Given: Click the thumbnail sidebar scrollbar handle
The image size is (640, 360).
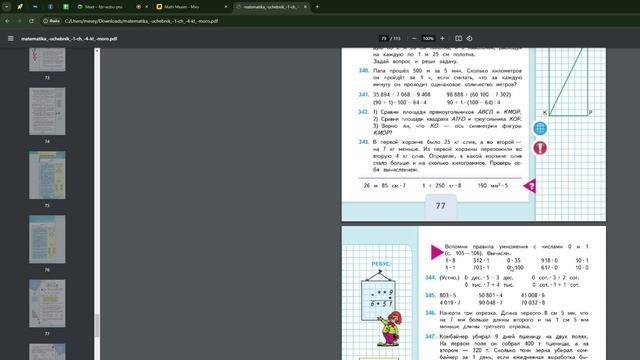Looking at the screenshot, I should point(97,325).
